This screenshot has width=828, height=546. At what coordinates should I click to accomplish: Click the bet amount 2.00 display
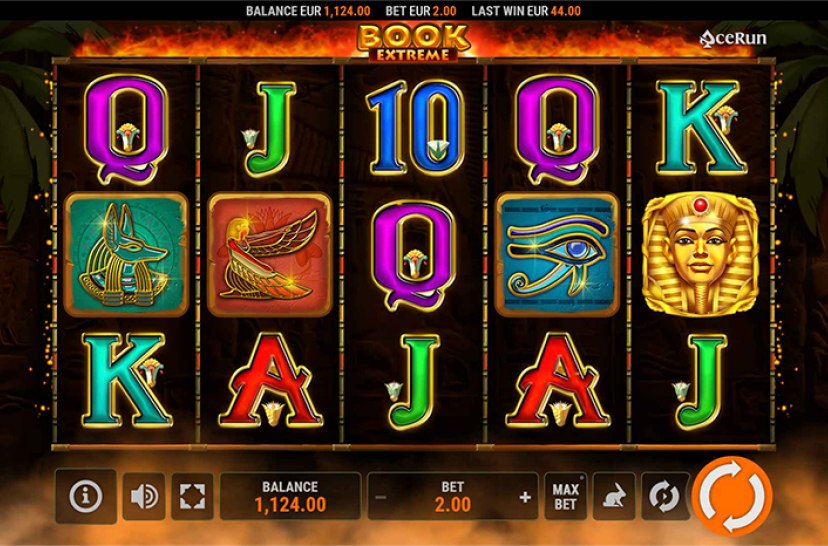[453, 505]
